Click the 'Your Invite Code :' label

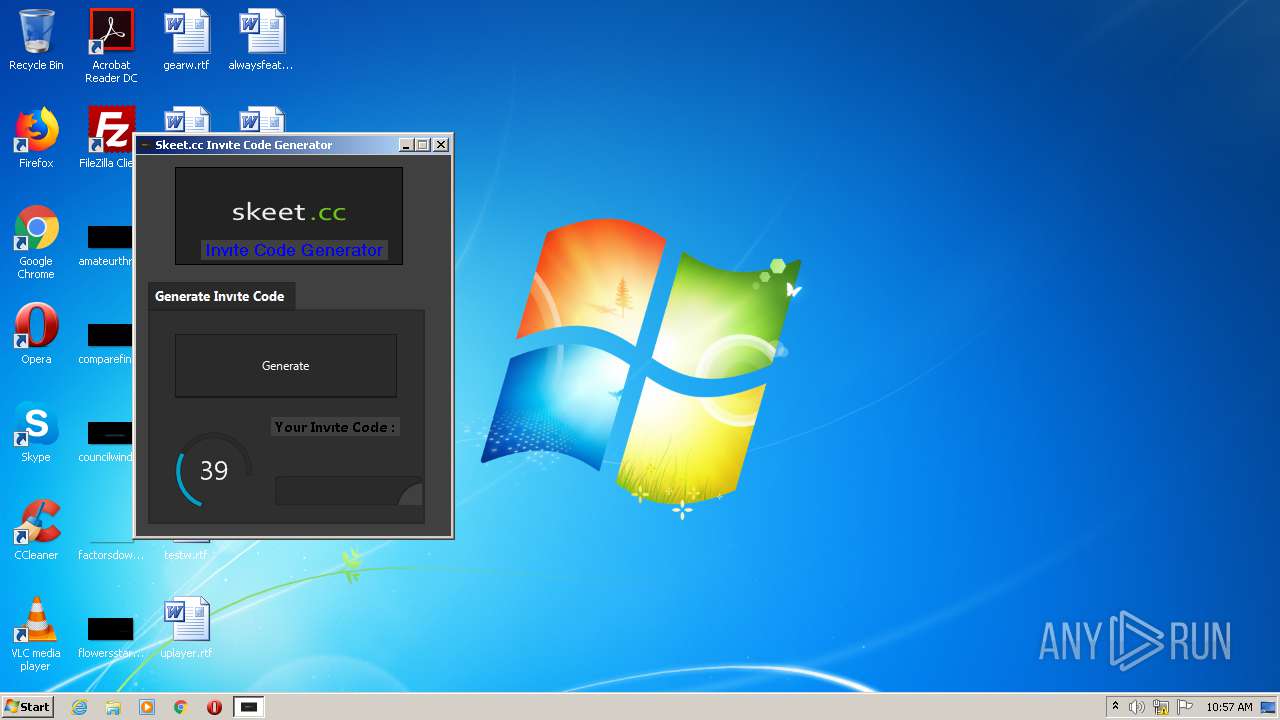click(335, 427)
